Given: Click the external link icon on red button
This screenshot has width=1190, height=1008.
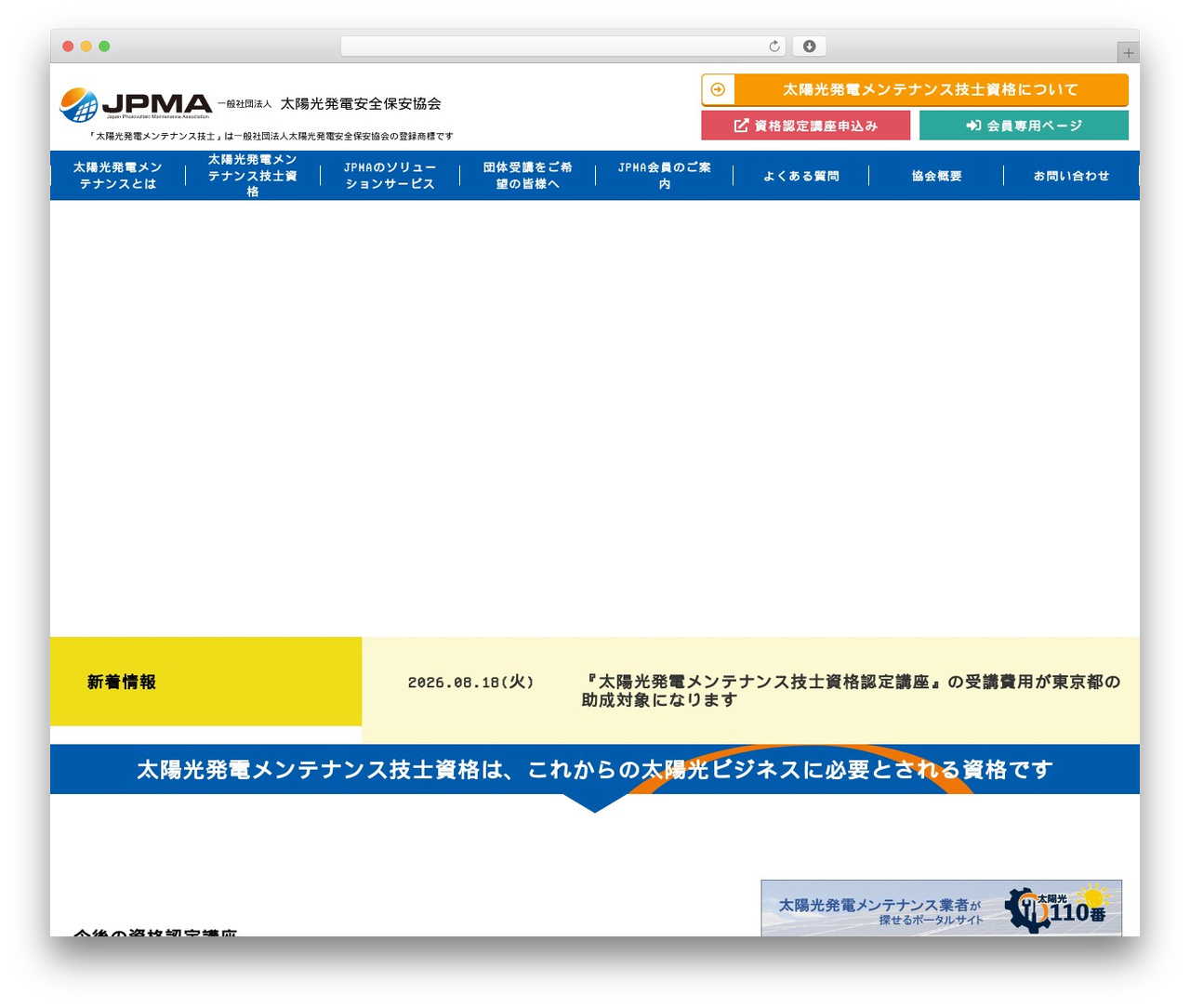Looking at the screenshot, I should 741,126.
